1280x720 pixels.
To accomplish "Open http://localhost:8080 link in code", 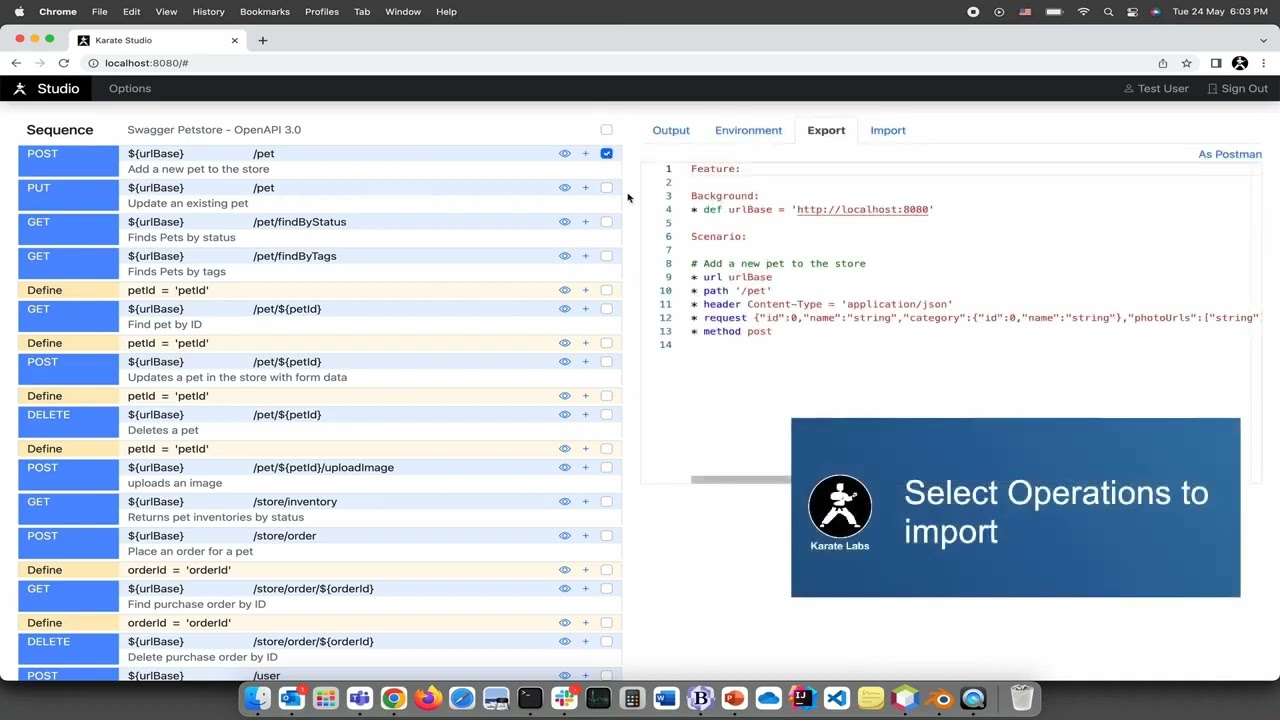I will tap(862, 209).
